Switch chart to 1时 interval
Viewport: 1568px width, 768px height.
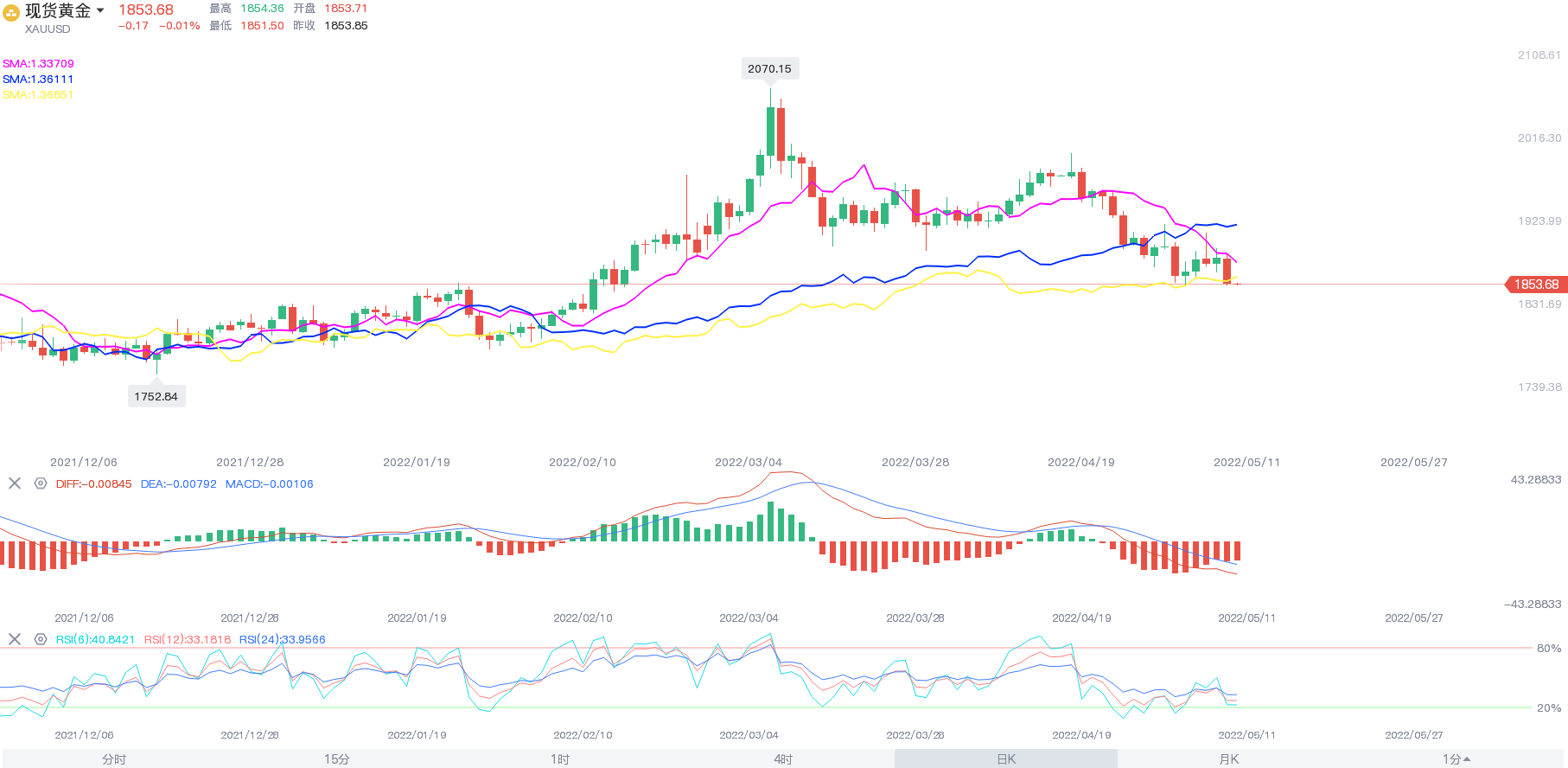[560, 758]
